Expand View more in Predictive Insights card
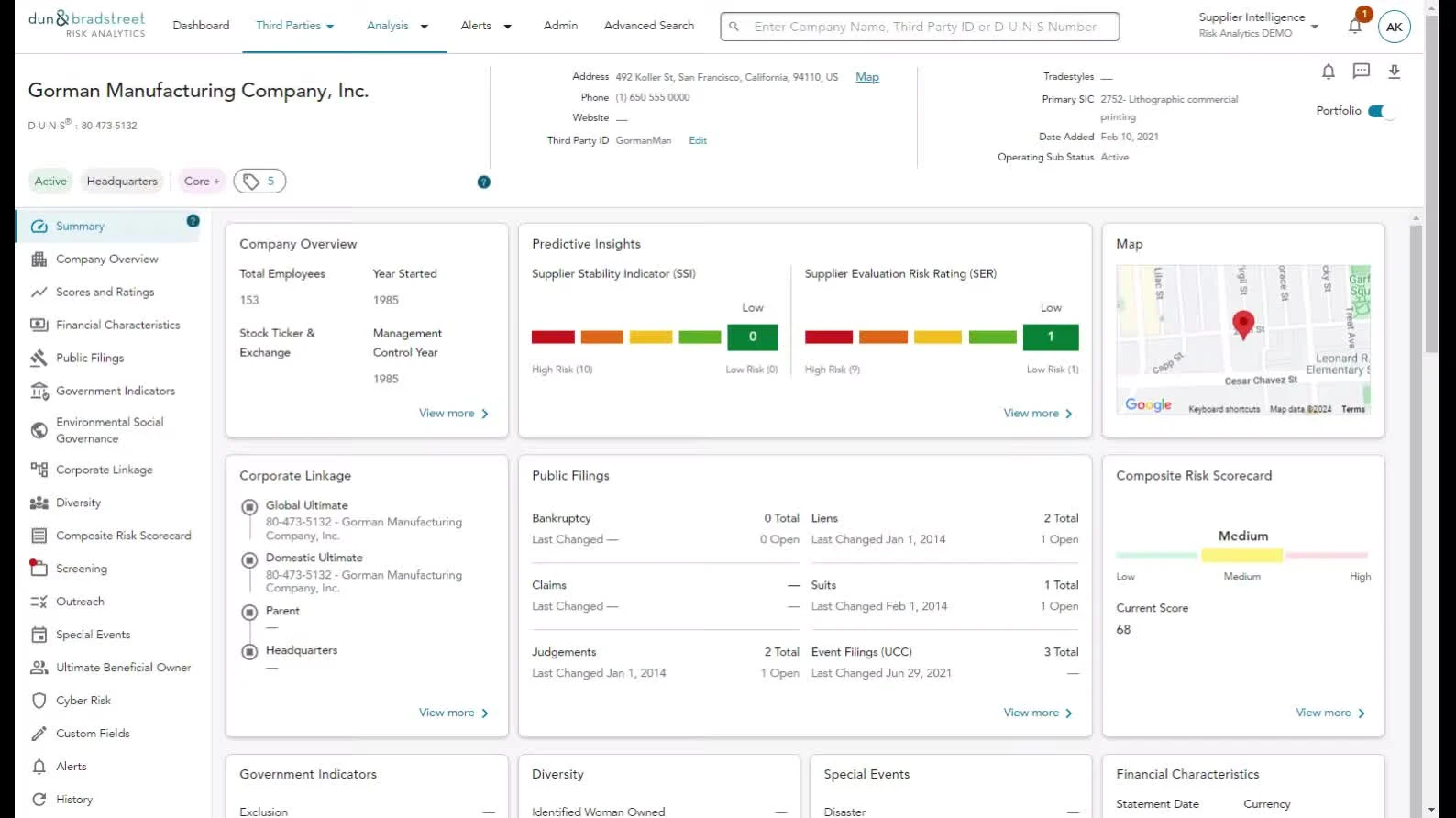Viewport: 1456px width, 818px height. point(1038,414)
